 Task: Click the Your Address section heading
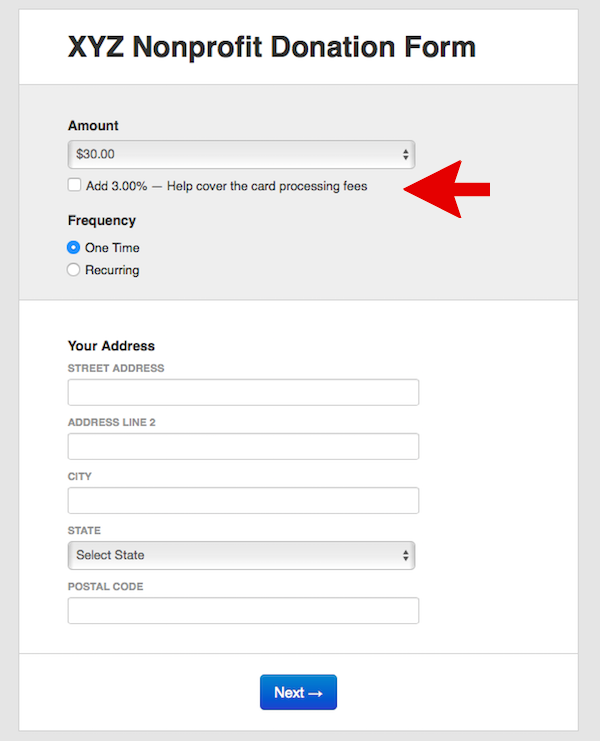111,346
